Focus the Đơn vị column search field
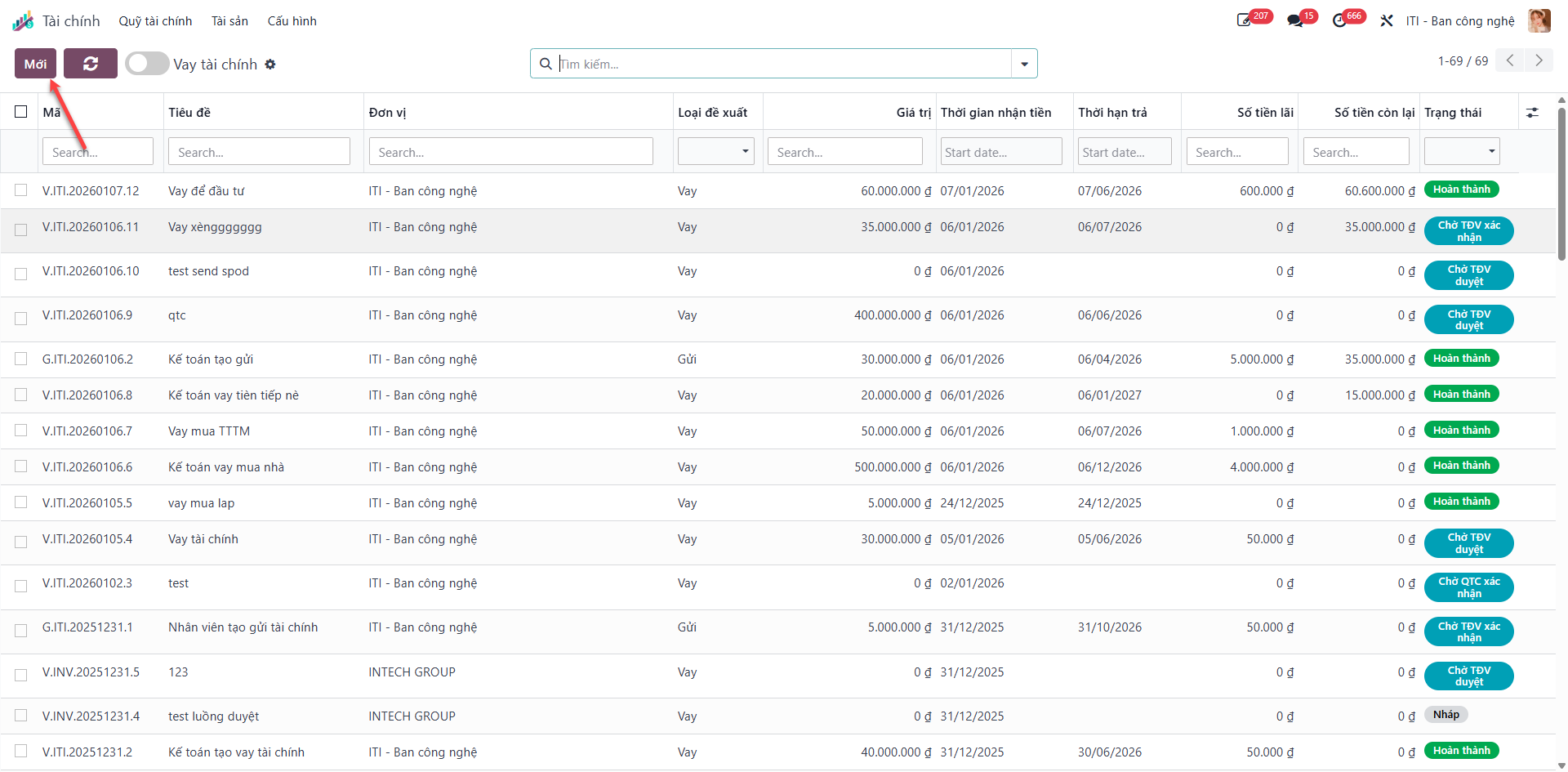The height and width of the screenshot is (772, 1568). 510,151
